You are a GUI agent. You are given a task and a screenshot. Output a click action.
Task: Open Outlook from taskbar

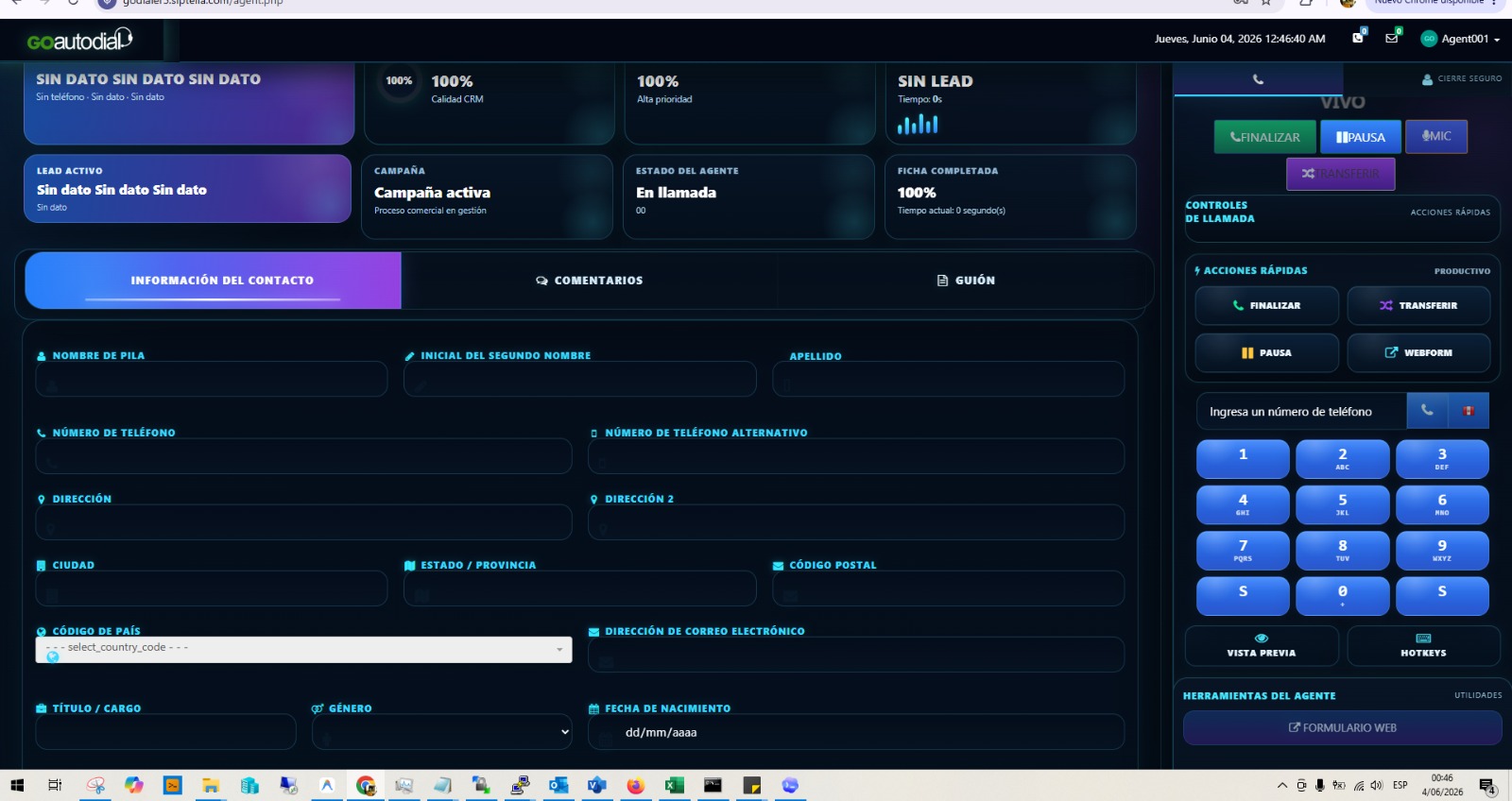(558, 785)
